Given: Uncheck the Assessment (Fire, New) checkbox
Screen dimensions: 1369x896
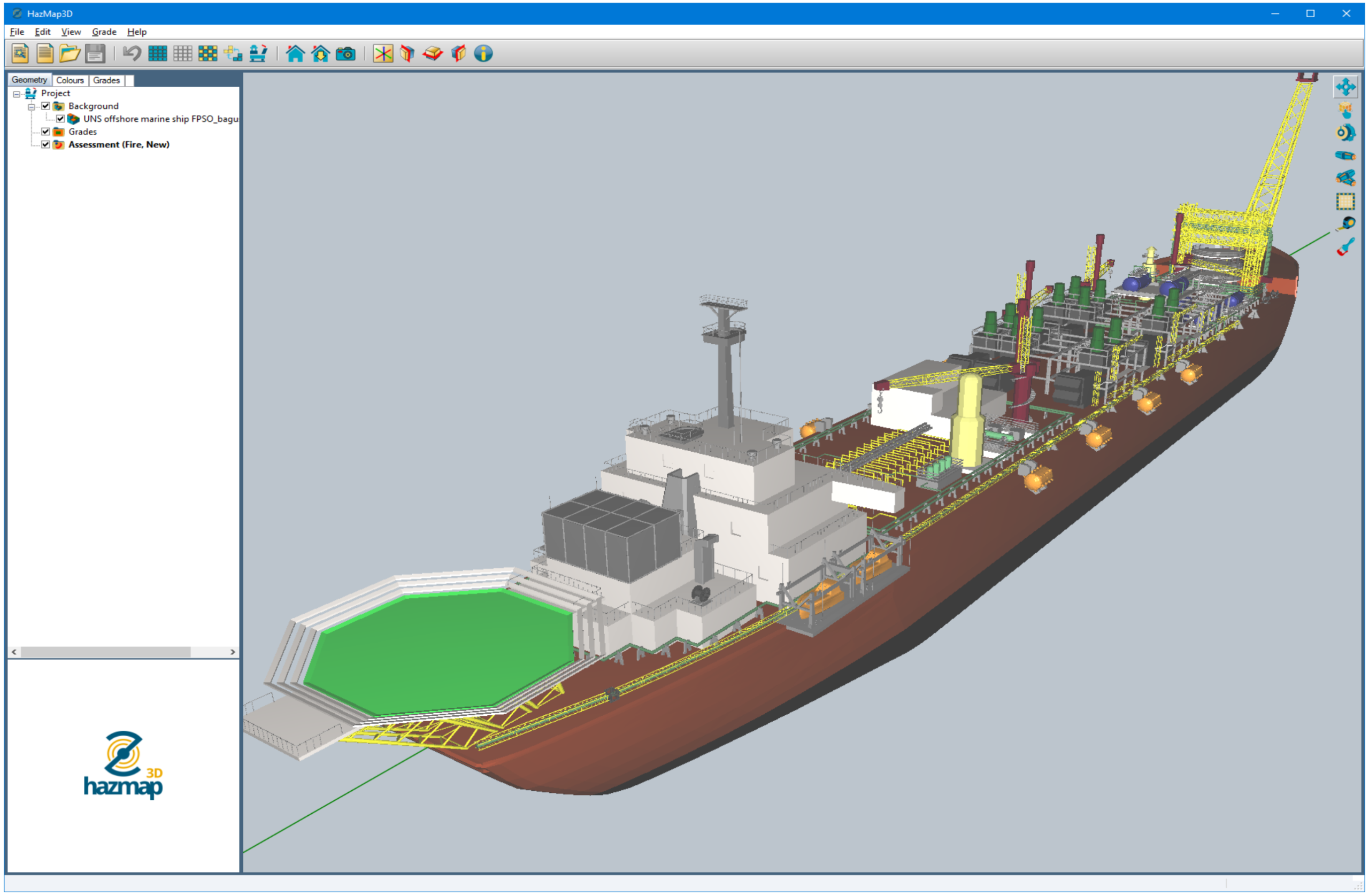Looking at the screenshot, I should (x=45, y=144).
